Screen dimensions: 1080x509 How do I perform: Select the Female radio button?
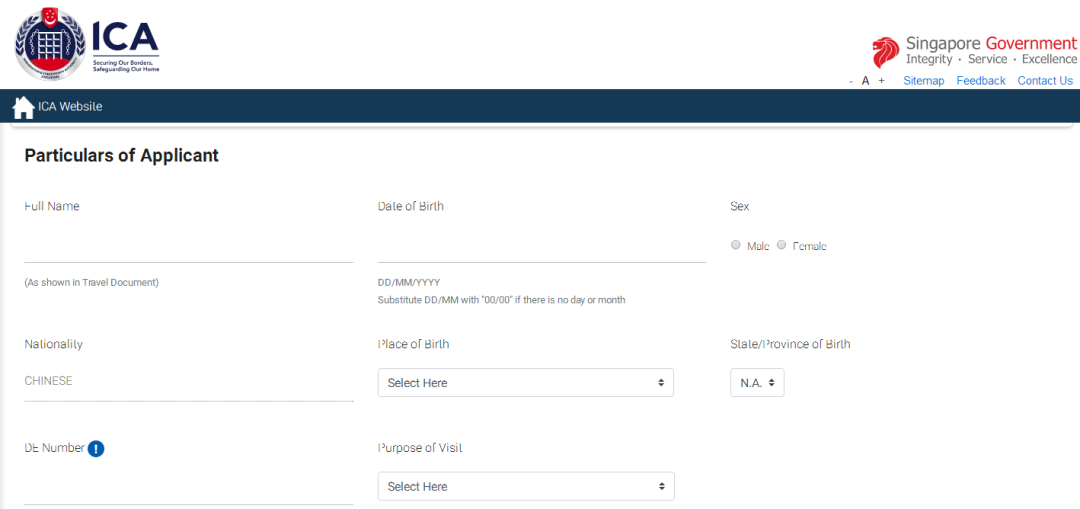click(782, 245)
